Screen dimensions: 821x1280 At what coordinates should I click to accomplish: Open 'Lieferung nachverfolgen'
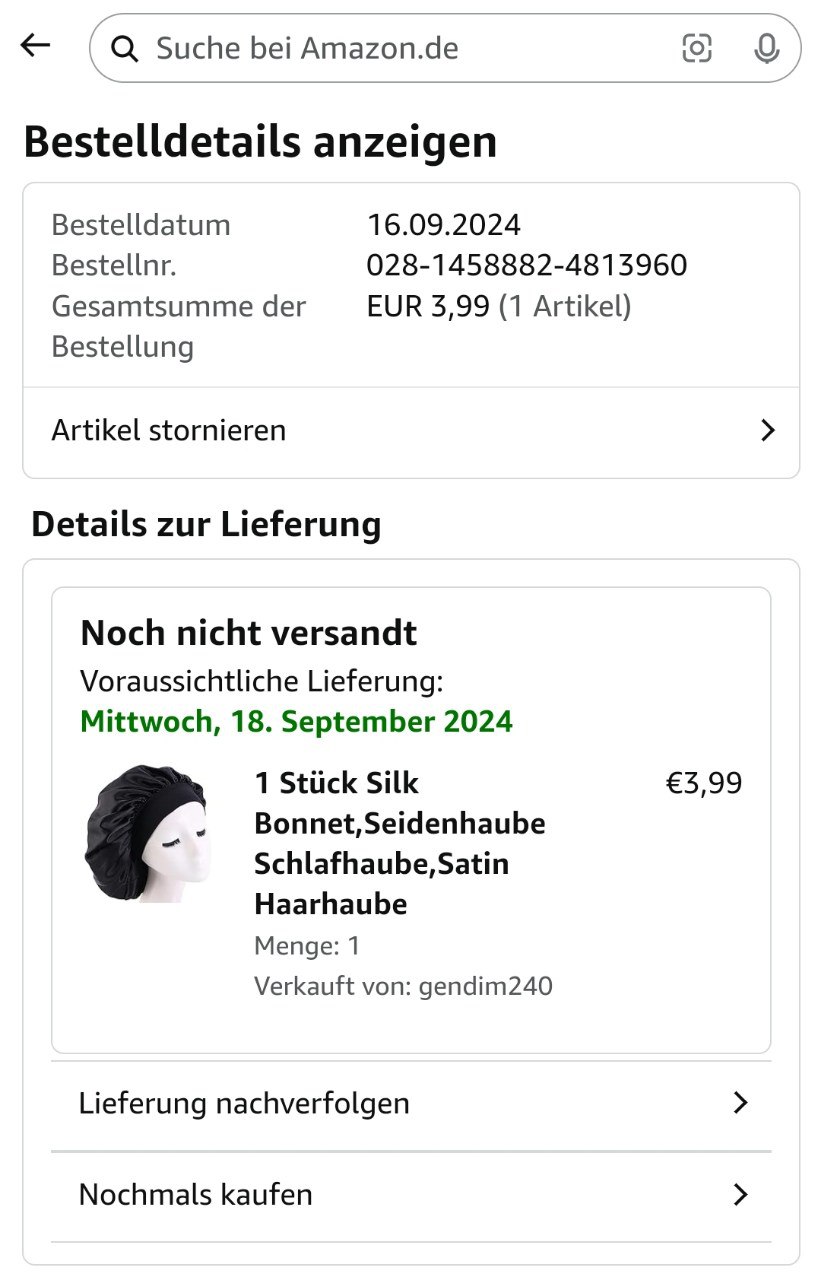click(244, 1103)
